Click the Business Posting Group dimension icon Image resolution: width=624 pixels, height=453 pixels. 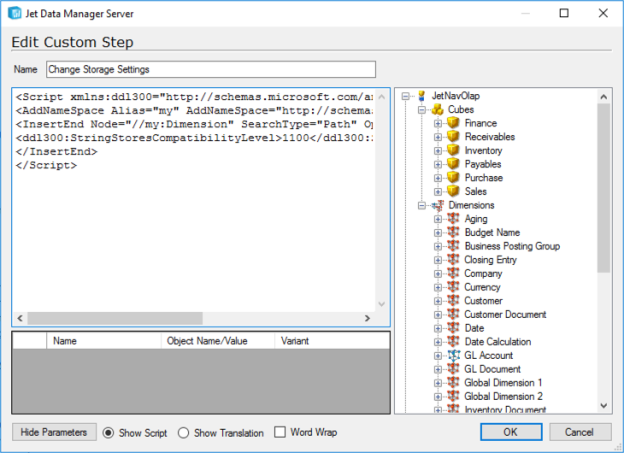click(x=453, y=246)
